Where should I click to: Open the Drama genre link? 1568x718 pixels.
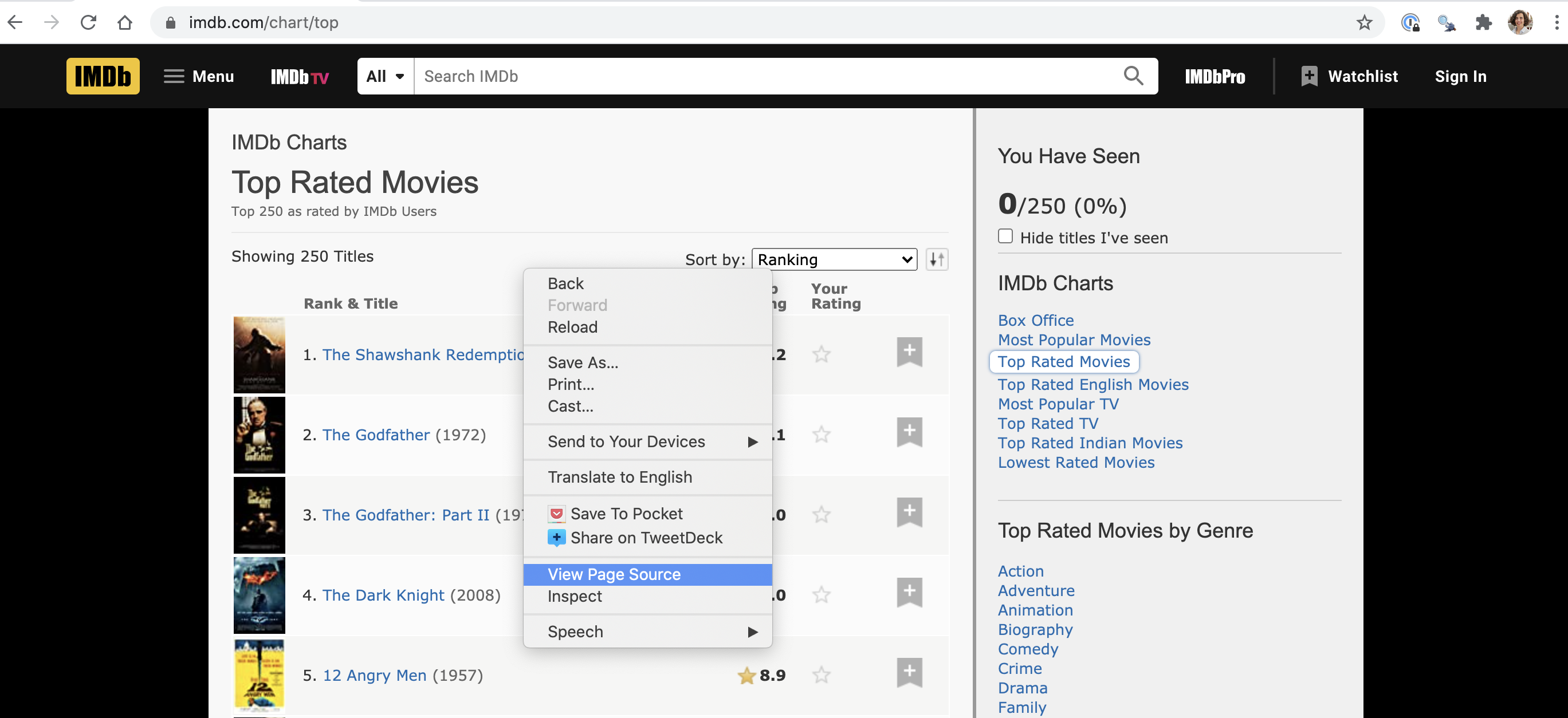1022,688
